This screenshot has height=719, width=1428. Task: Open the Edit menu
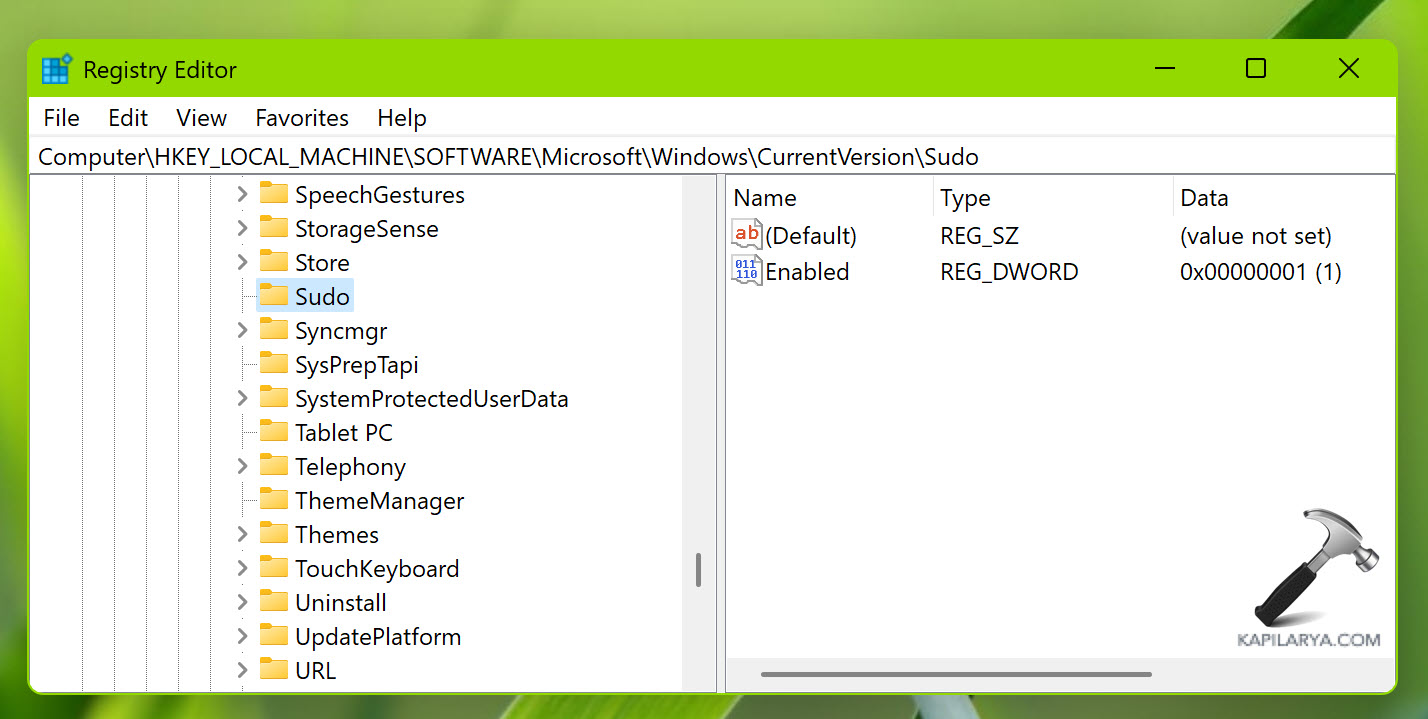128,118
